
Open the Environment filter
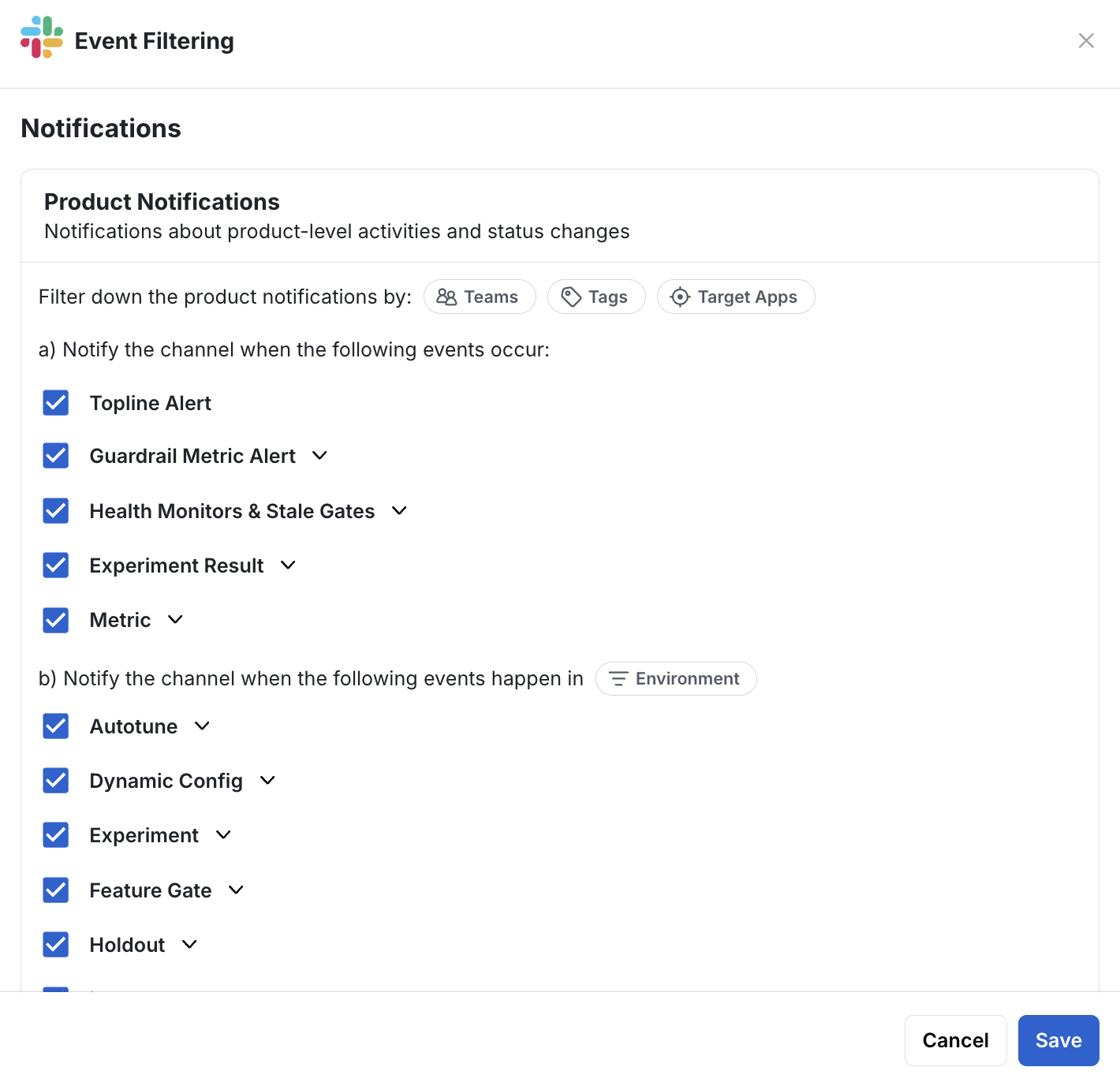coord(676,678)
